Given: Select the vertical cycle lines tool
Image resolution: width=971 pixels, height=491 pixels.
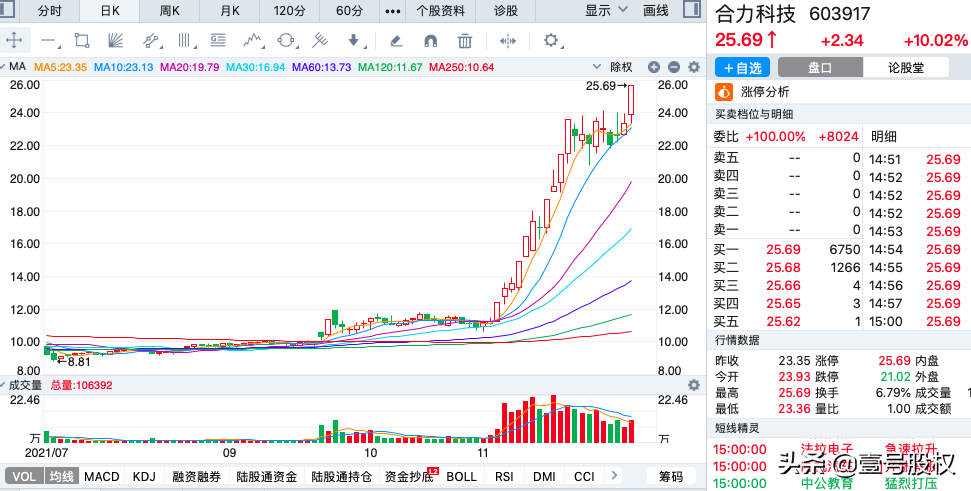Looking at the screenshot, I should [186, 41].
